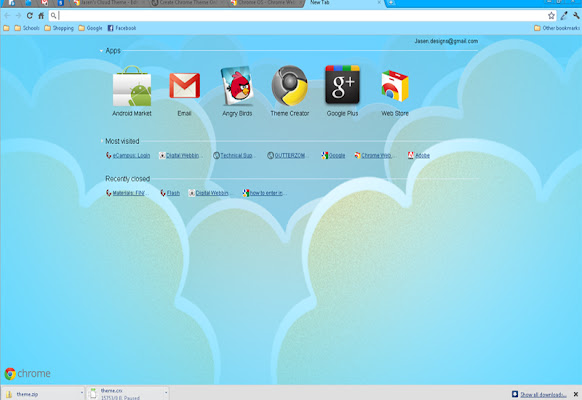The height and width of the screenshot is (400, 582).
Task: Open a new tab with plus button
Action: 391,3
